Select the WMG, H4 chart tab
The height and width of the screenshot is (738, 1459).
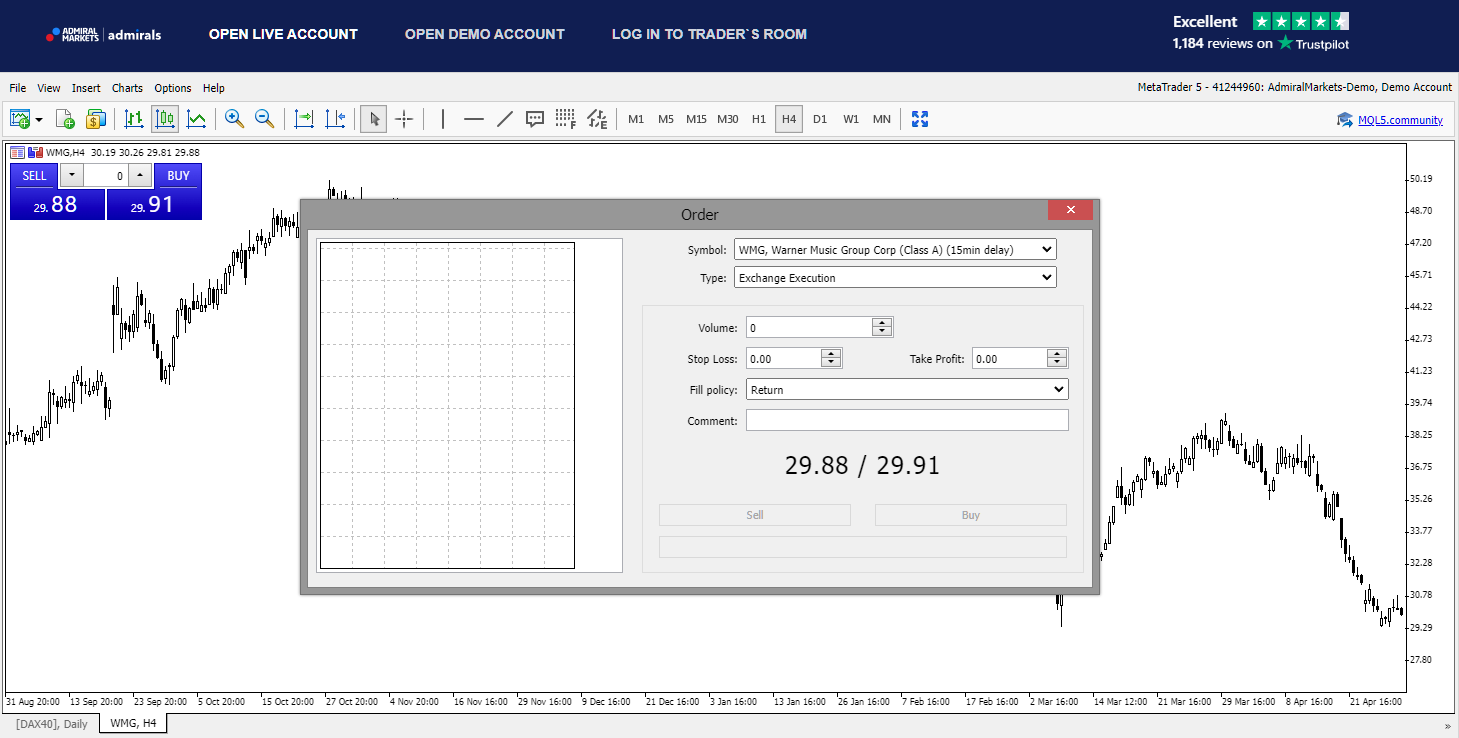click(x=133, y=723)
